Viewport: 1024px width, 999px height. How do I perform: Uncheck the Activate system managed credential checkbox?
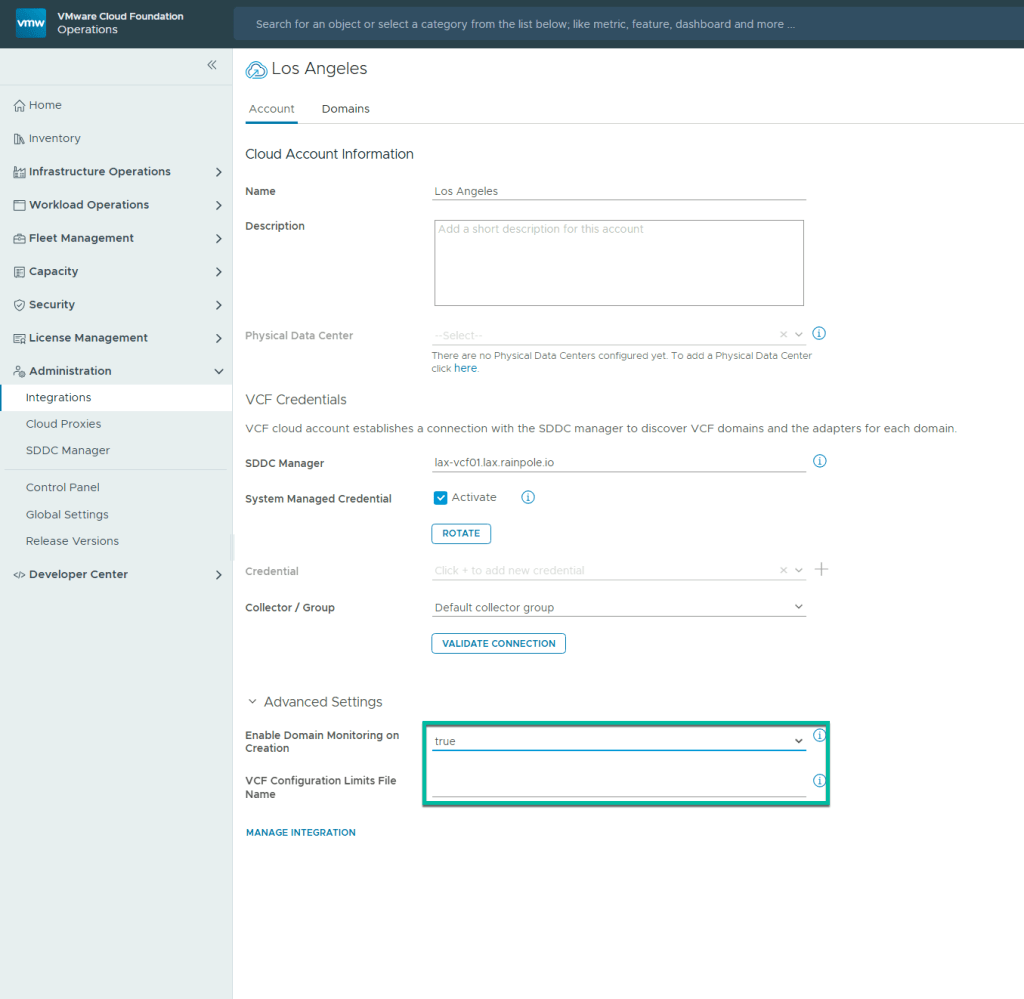441,498
